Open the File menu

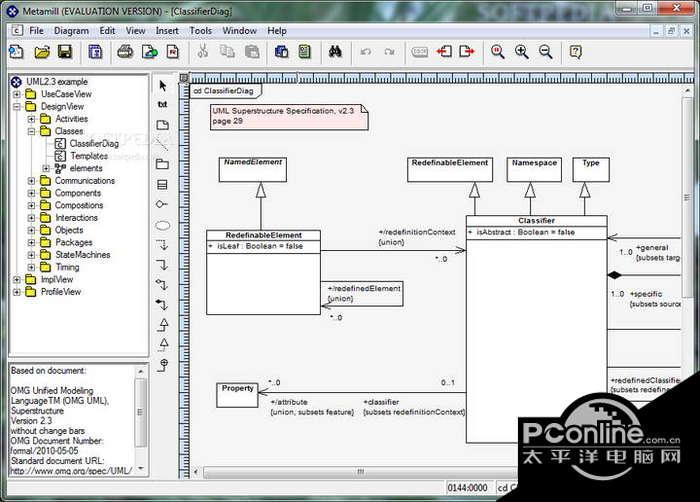tap(36, 31)
